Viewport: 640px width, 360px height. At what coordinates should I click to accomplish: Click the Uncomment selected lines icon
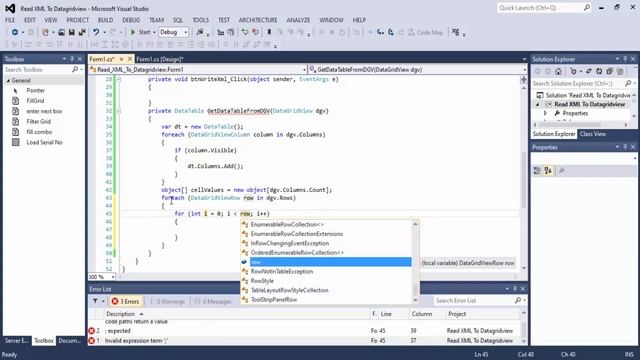pos(255,32)
